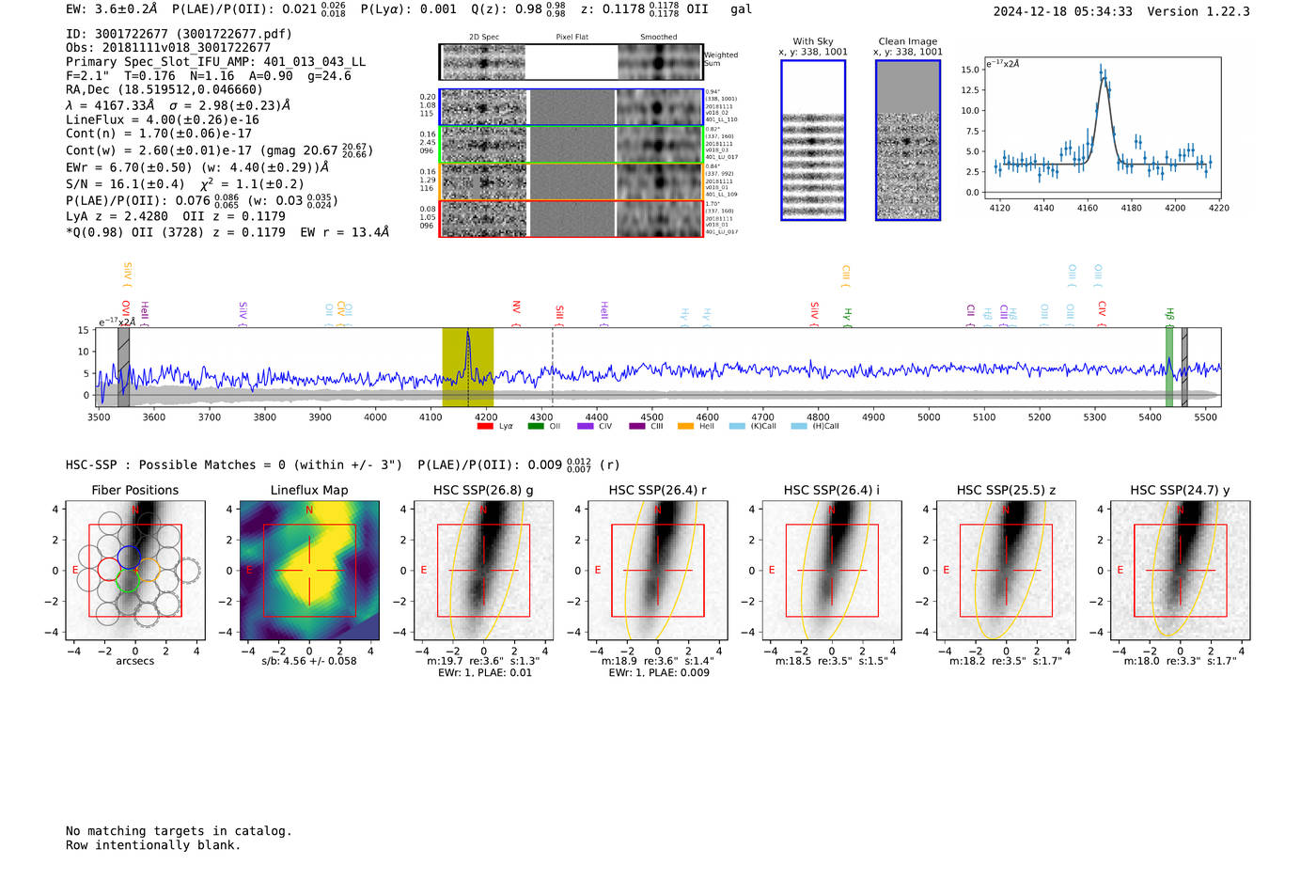Open the With Sky cutout image
The width and height of the screenshot is (1316, 896).
tap(813, 140)
